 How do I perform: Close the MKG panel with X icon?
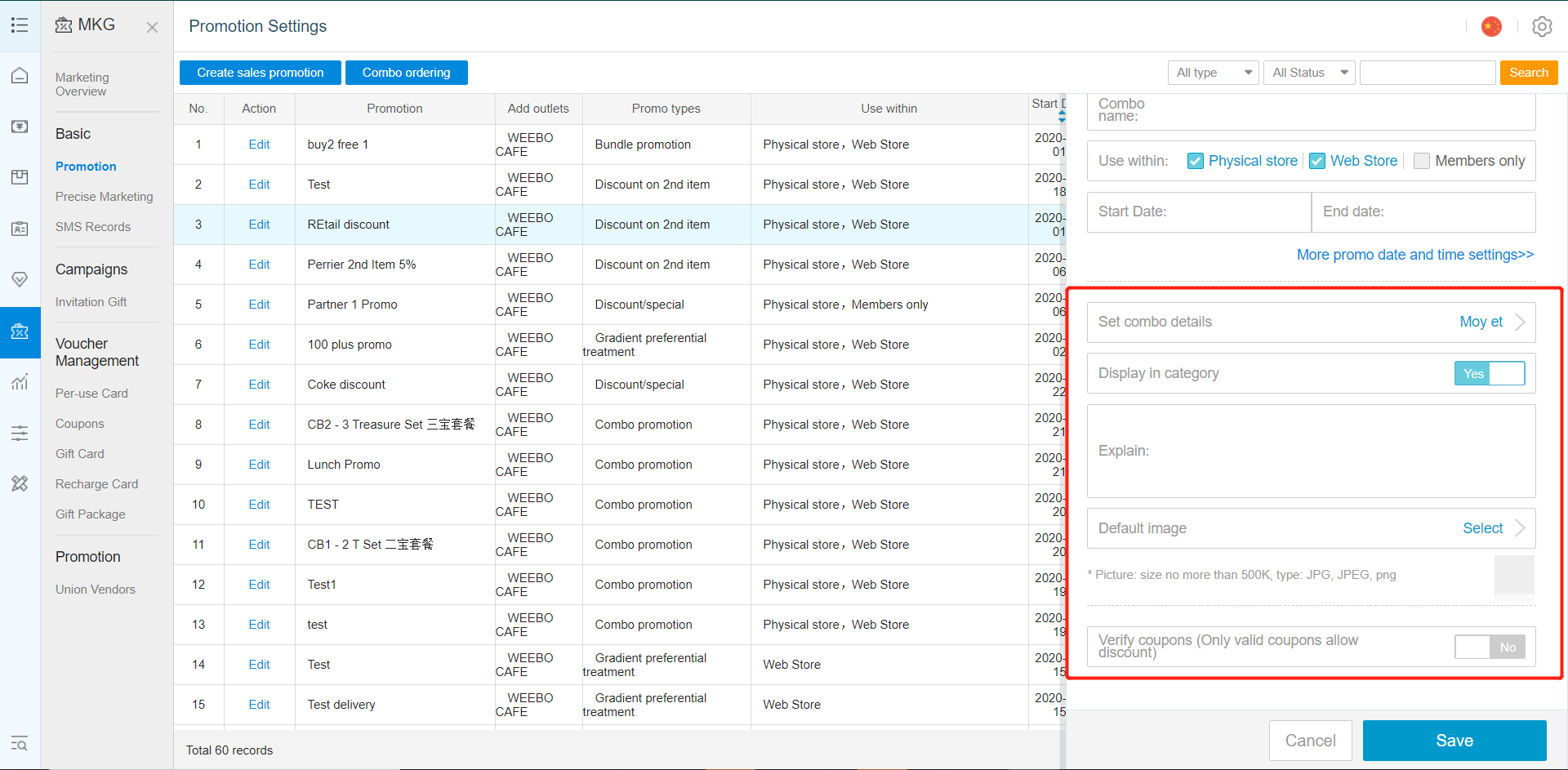pos(152,27)
